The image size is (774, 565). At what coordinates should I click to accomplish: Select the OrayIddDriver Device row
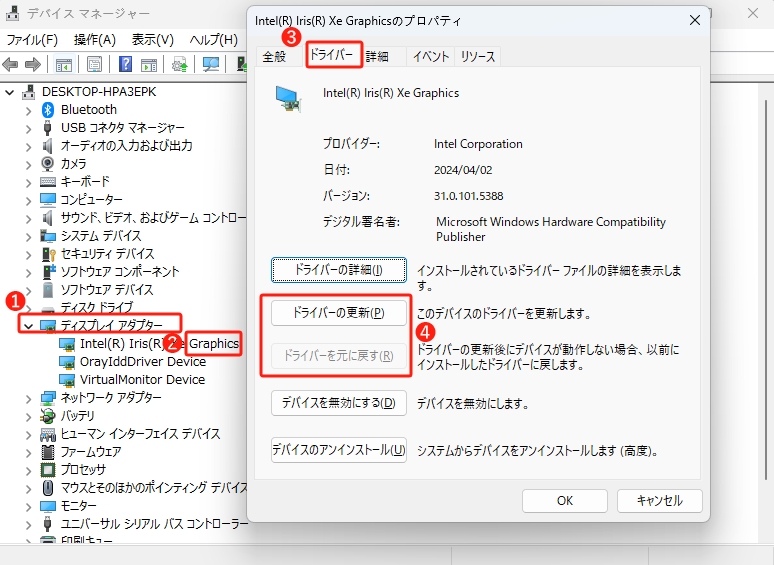tap(132, 362)
